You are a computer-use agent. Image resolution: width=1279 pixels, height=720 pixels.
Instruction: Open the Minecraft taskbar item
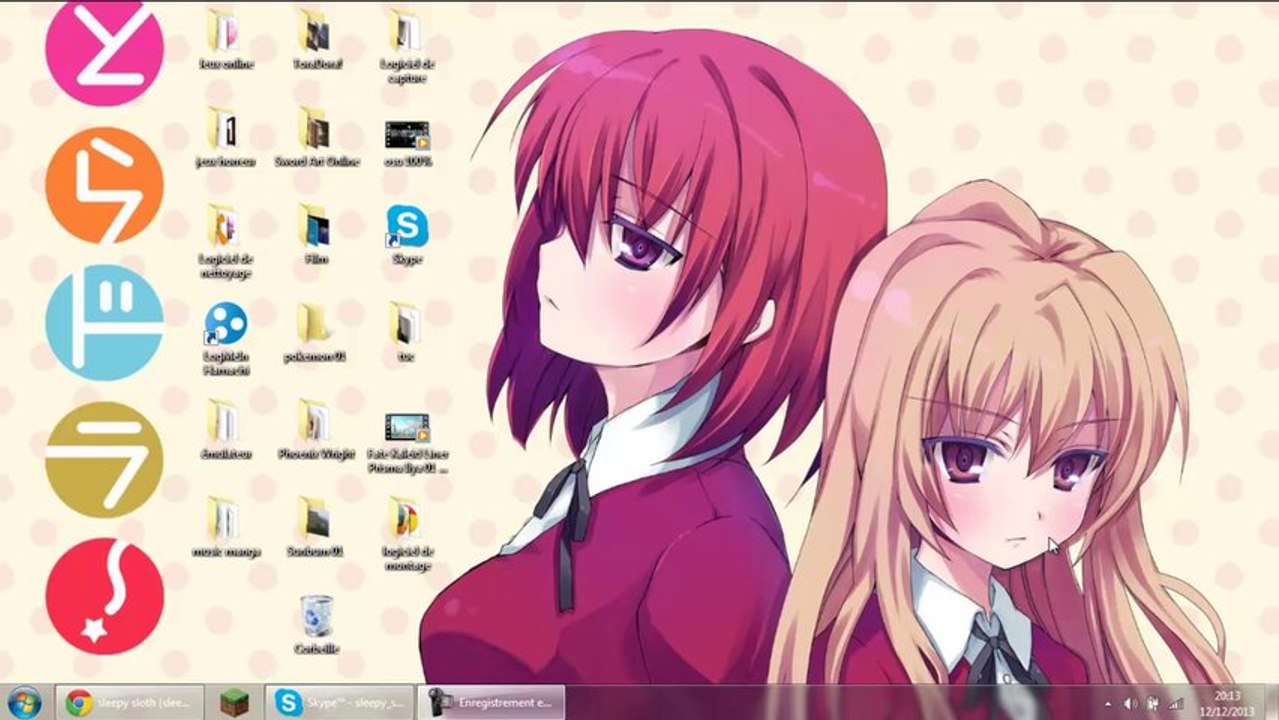click(x=234, y=702)
